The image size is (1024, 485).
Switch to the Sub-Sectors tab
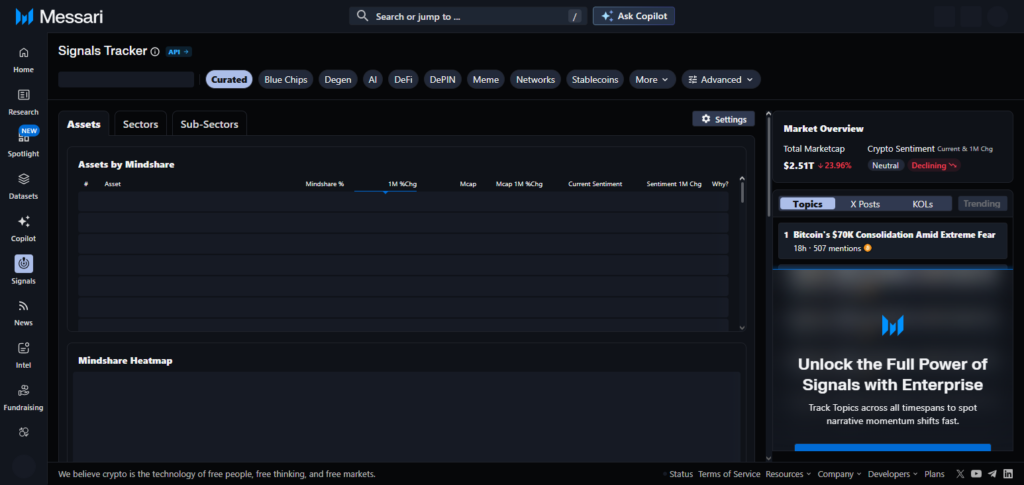point(209,124)
